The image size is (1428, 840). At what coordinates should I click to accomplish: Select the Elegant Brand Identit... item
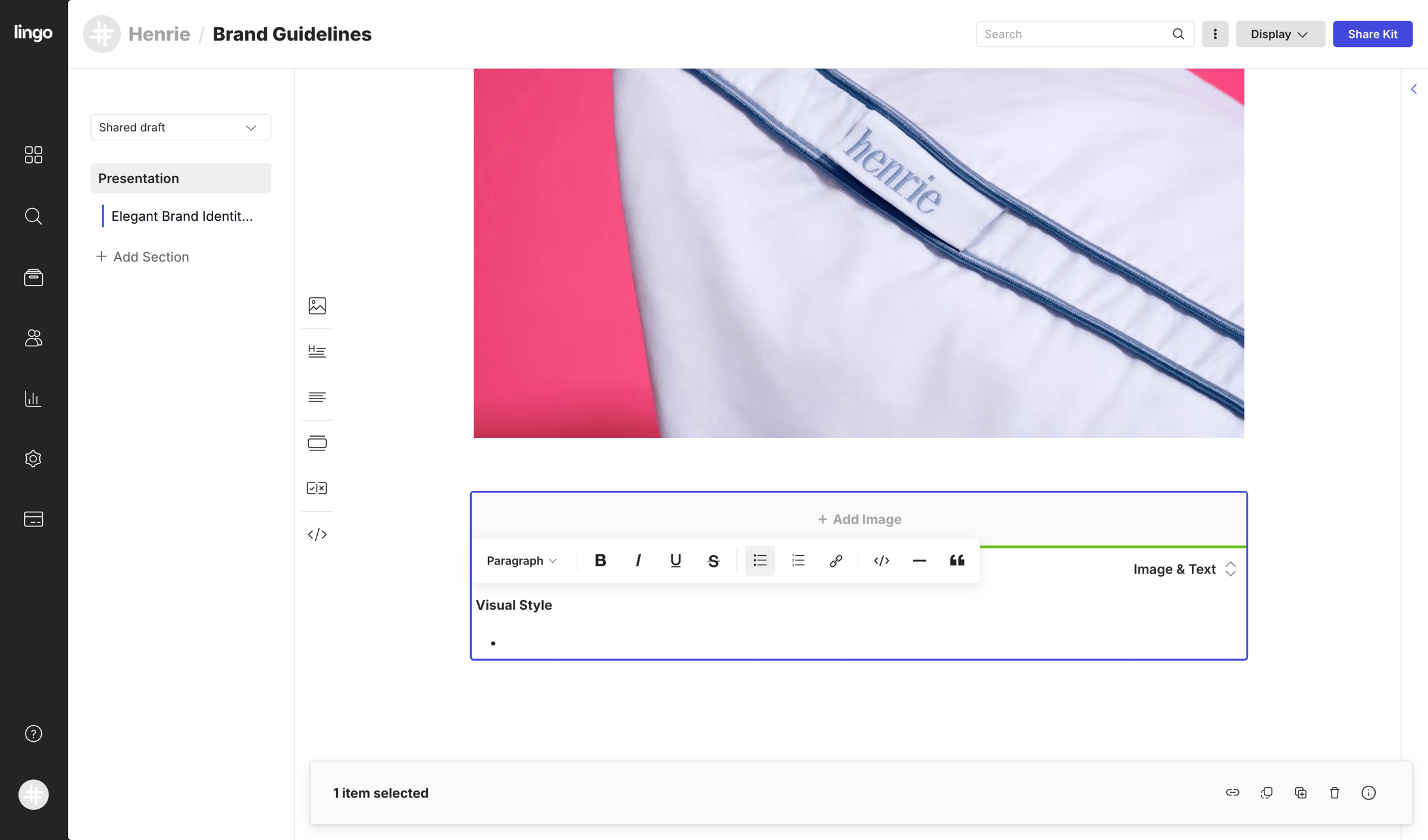(181, 217)
